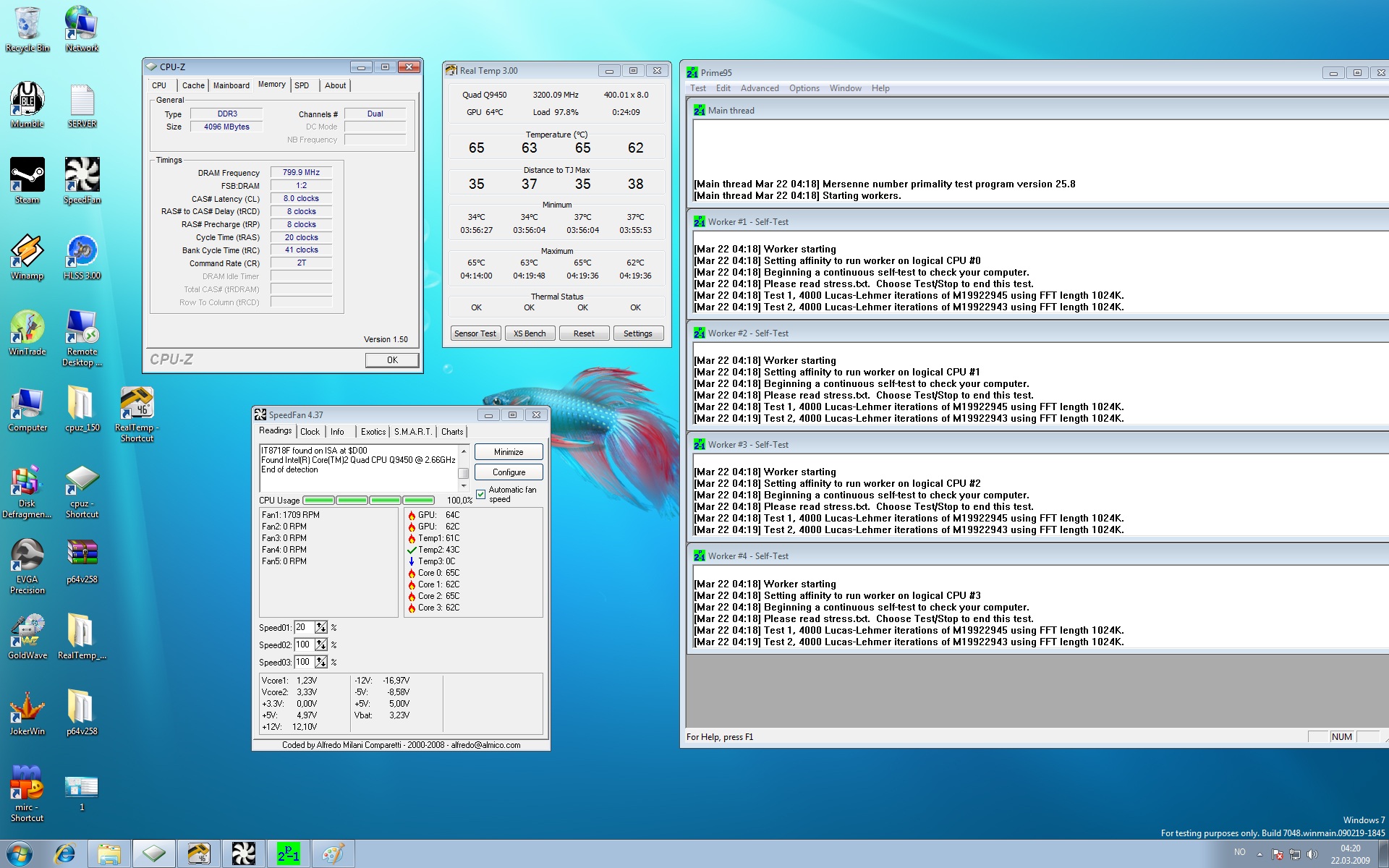Switch to Prime95 via taskbar icon

click(288, 854)
